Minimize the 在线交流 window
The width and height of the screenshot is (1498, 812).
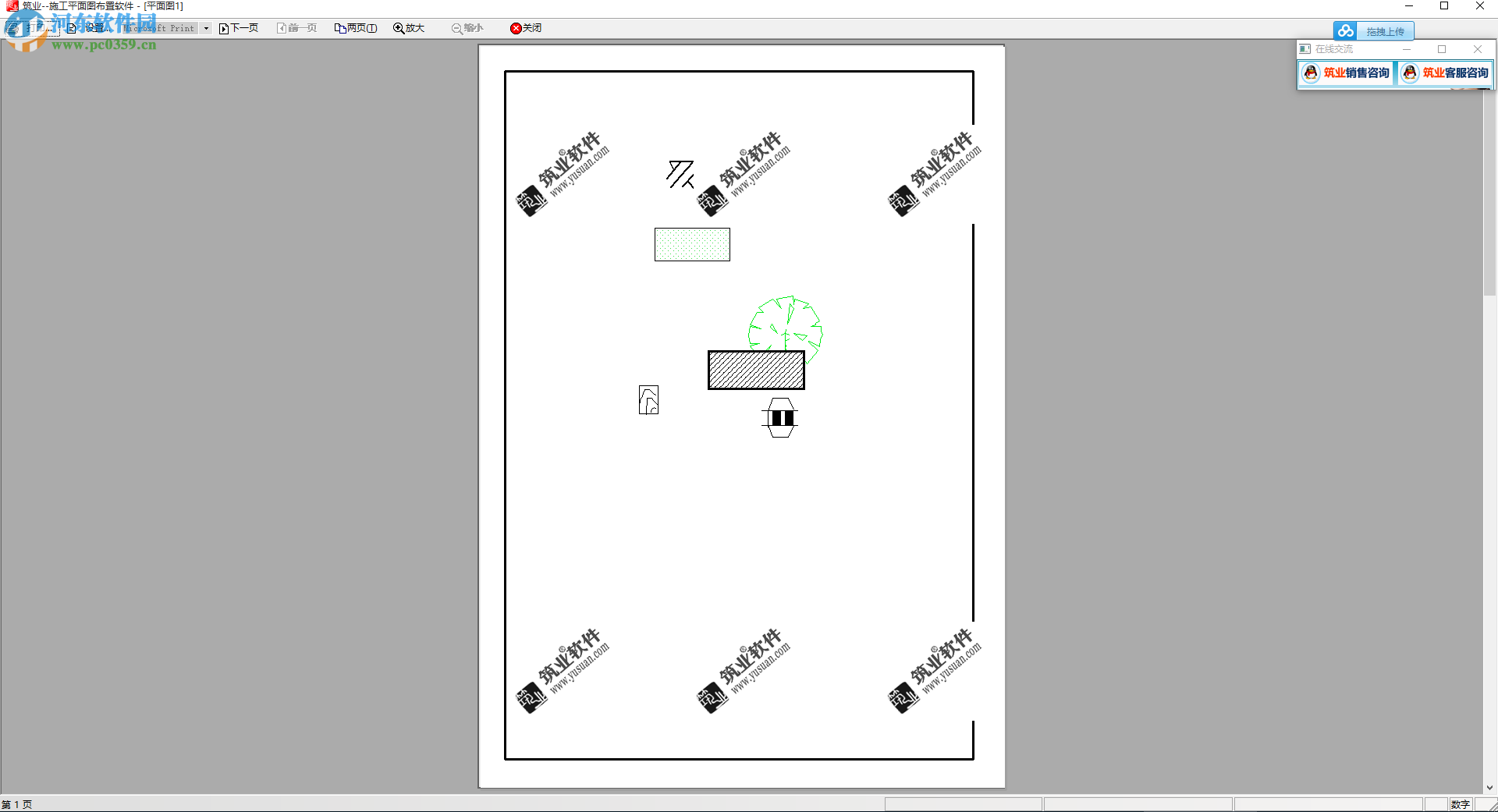click(1407, 49)
